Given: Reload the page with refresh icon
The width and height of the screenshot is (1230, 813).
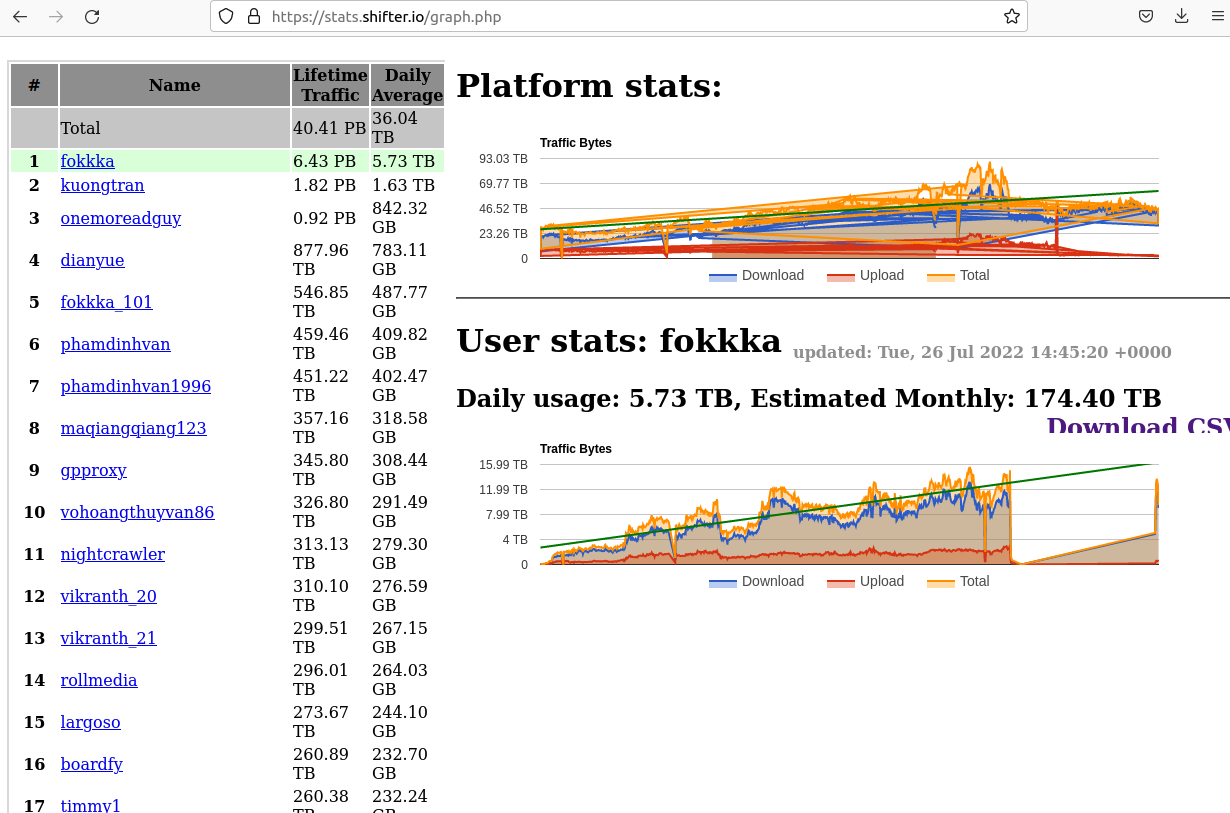Looking at the screenshot, I should click(92, 16).
